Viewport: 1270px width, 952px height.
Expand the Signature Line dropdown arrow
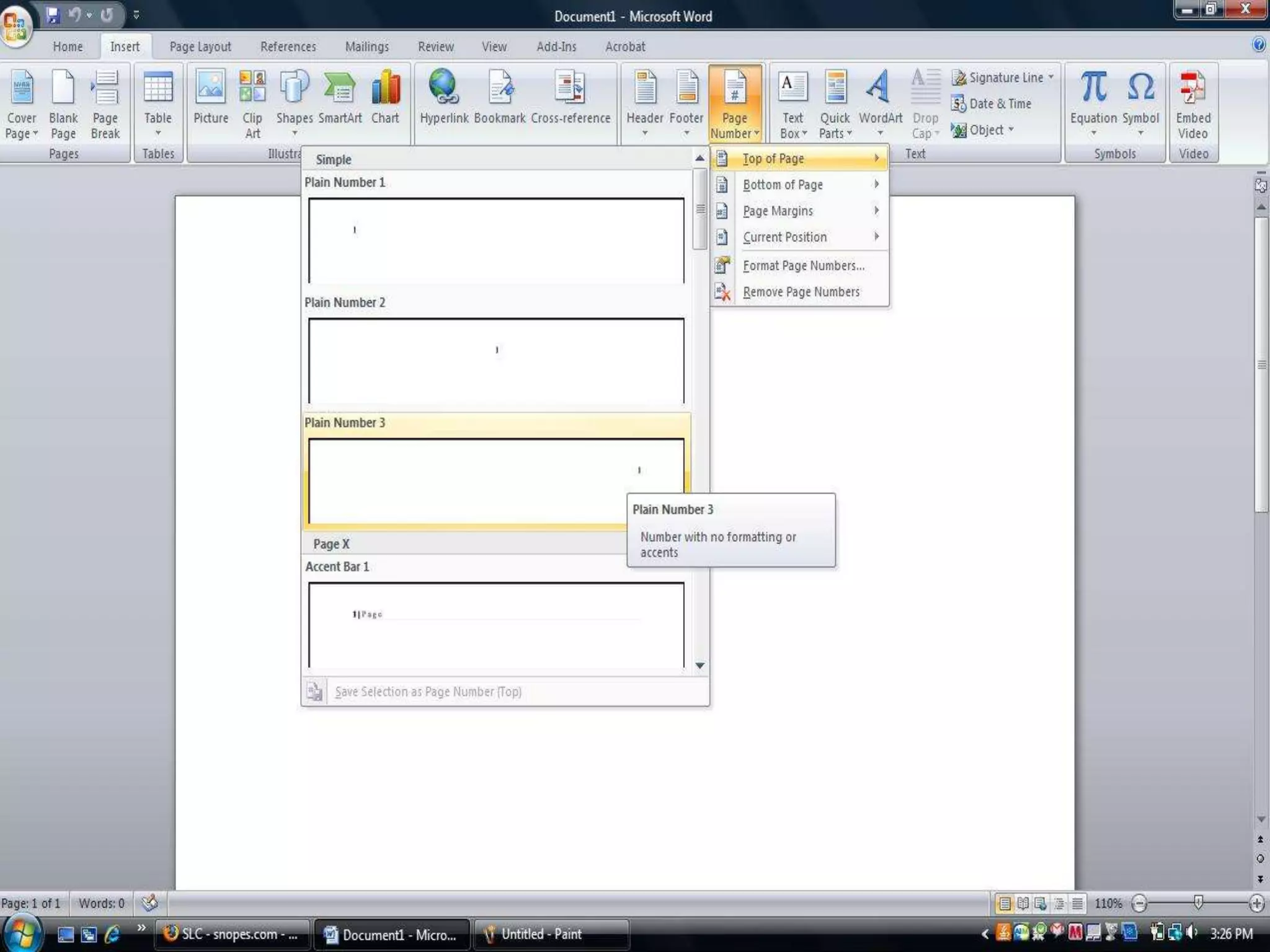point(1051,77)
